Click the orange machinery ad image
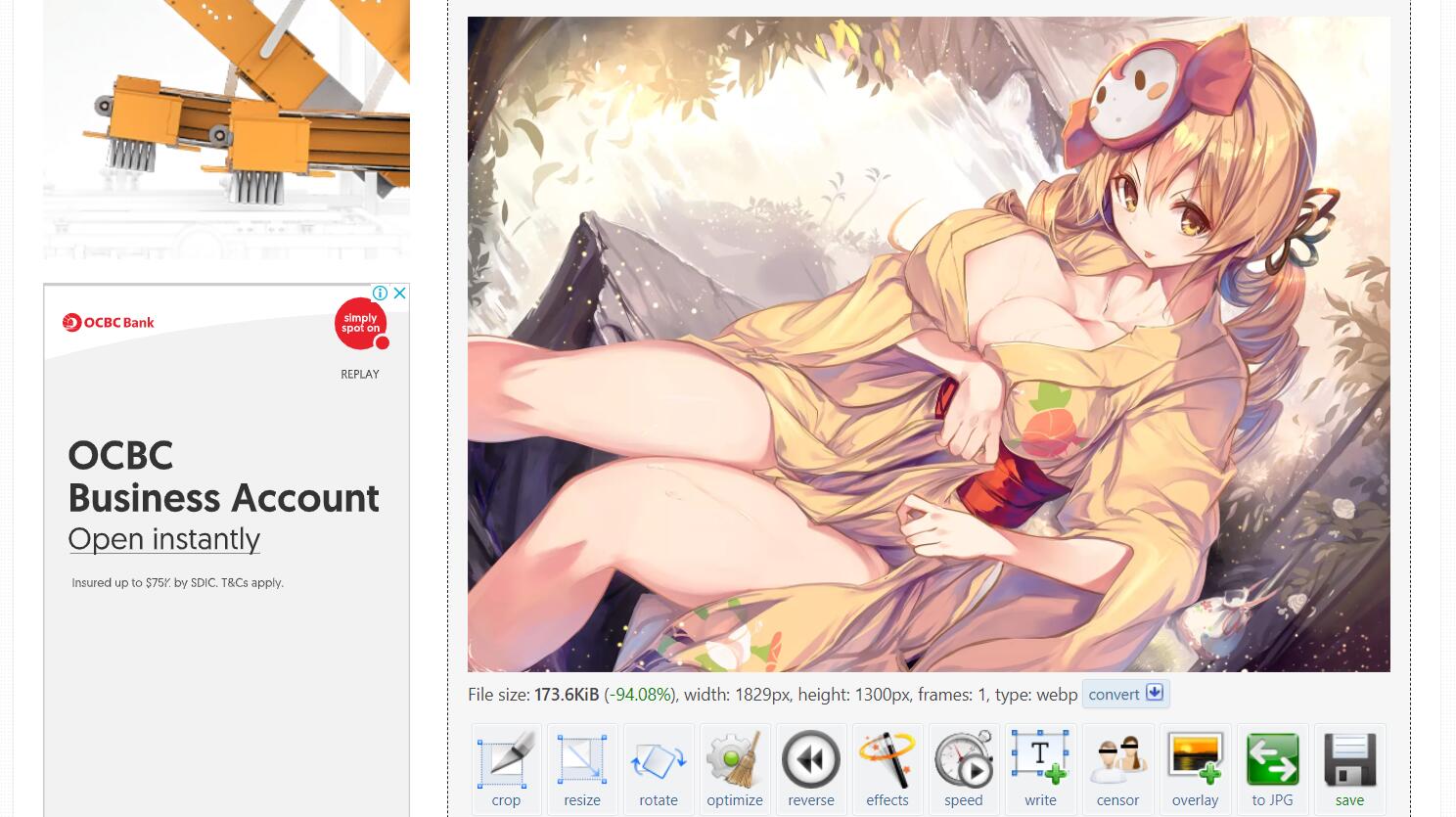 [226, 129]
